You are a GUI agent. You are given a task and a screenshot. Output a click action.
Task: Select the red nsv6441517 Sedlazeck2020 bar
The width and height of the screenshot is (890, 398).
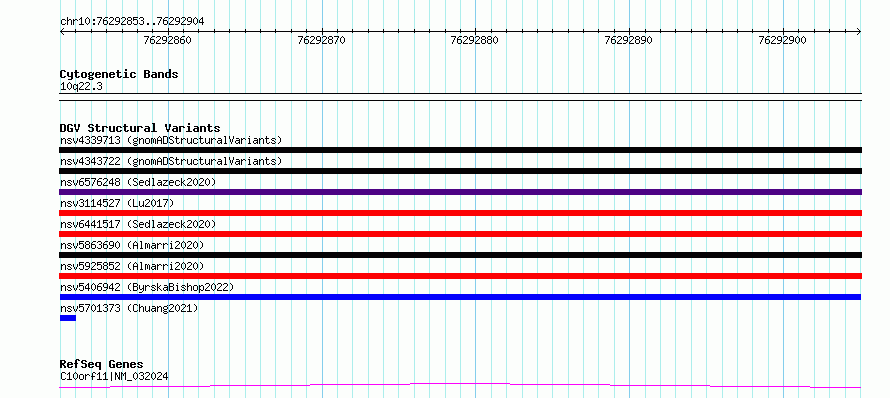460,234
